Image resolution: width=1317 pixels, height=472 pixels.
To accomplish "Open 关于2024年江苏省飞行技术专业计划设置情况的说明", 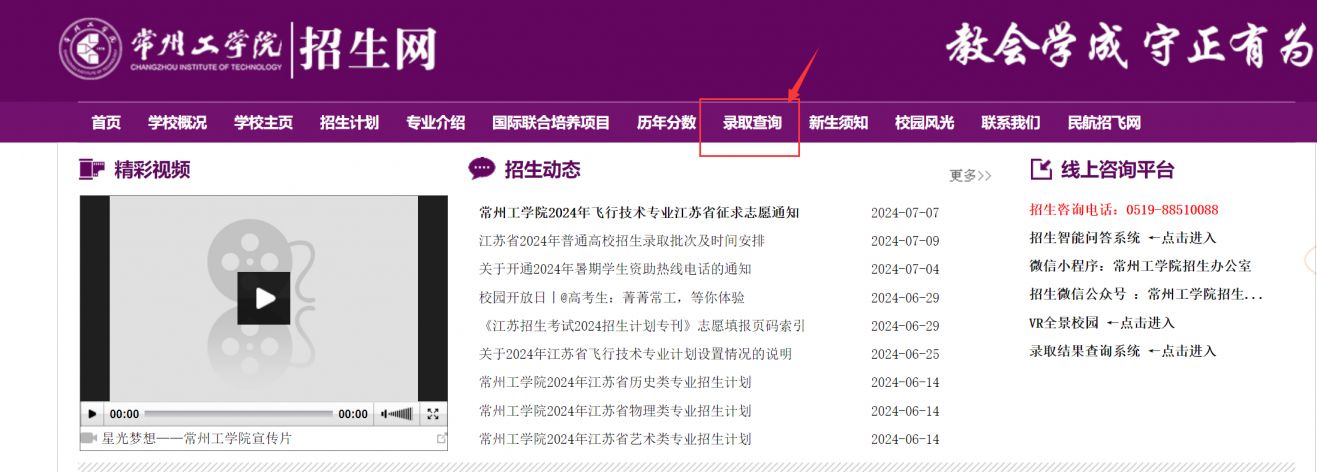I will [x=635, y=354].
